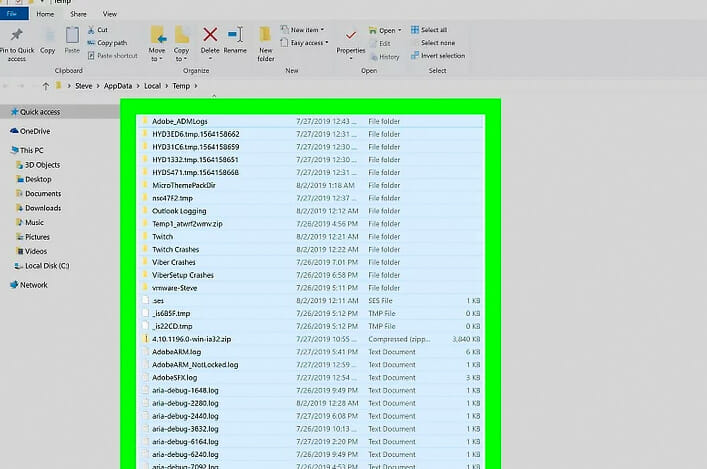Click Select all in the ribbon

click(429, 30)
